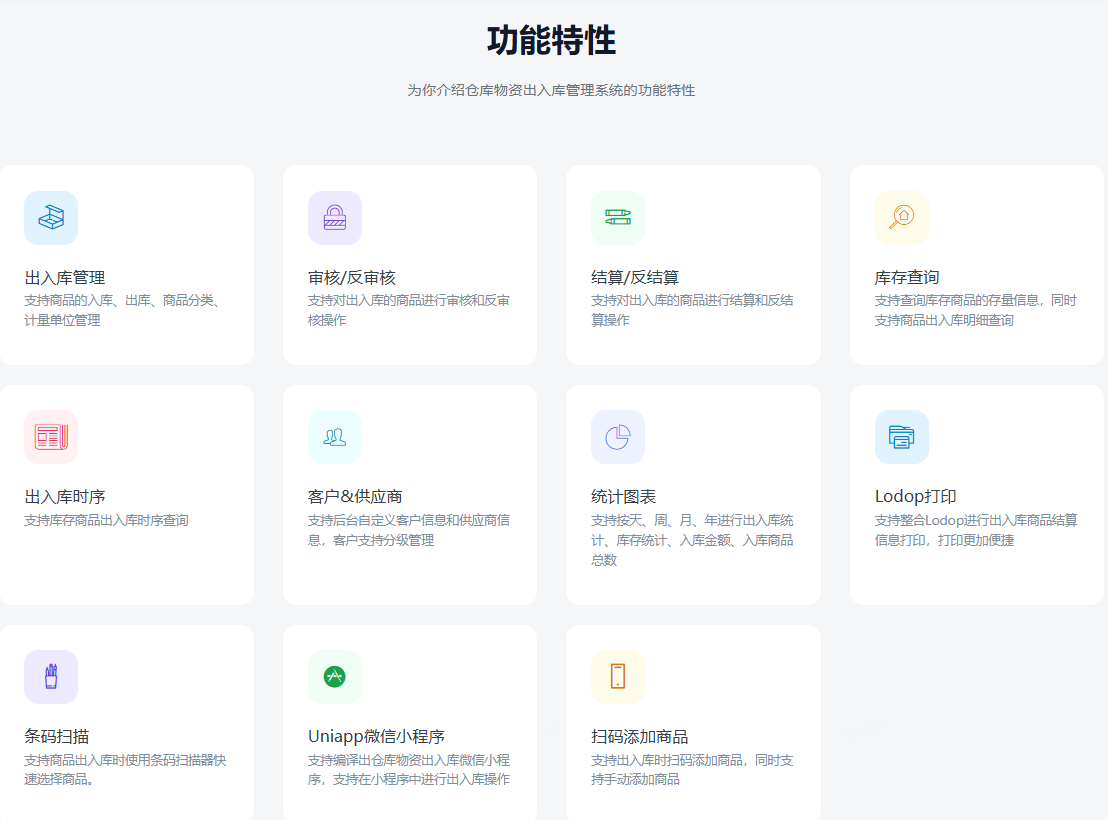The image size is (1108, 820).
Task: Select the 库存查询 card title
Action: tap(907, 277)
